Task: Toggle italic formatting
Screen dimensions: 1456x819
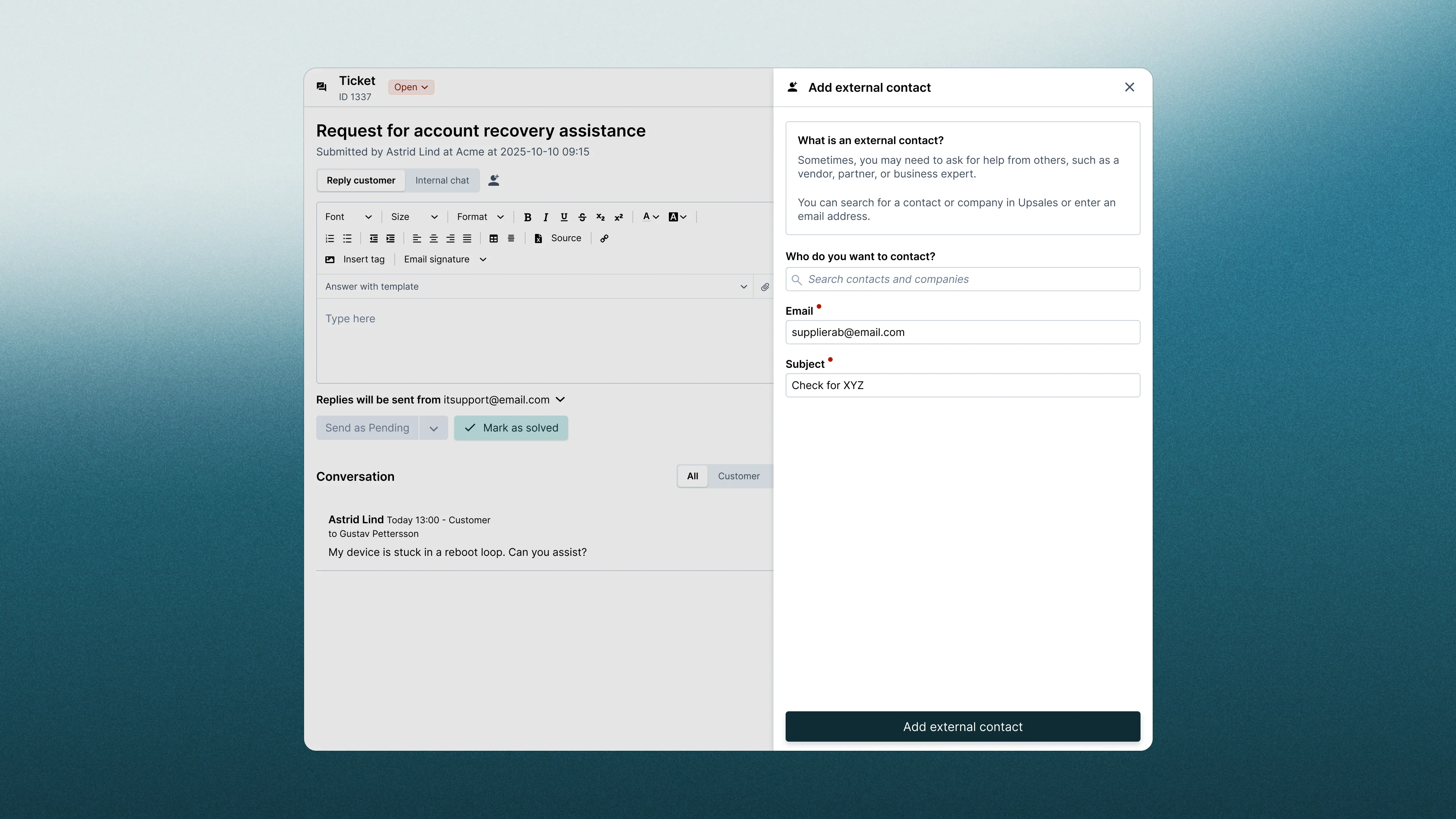Action: (546, 217)
